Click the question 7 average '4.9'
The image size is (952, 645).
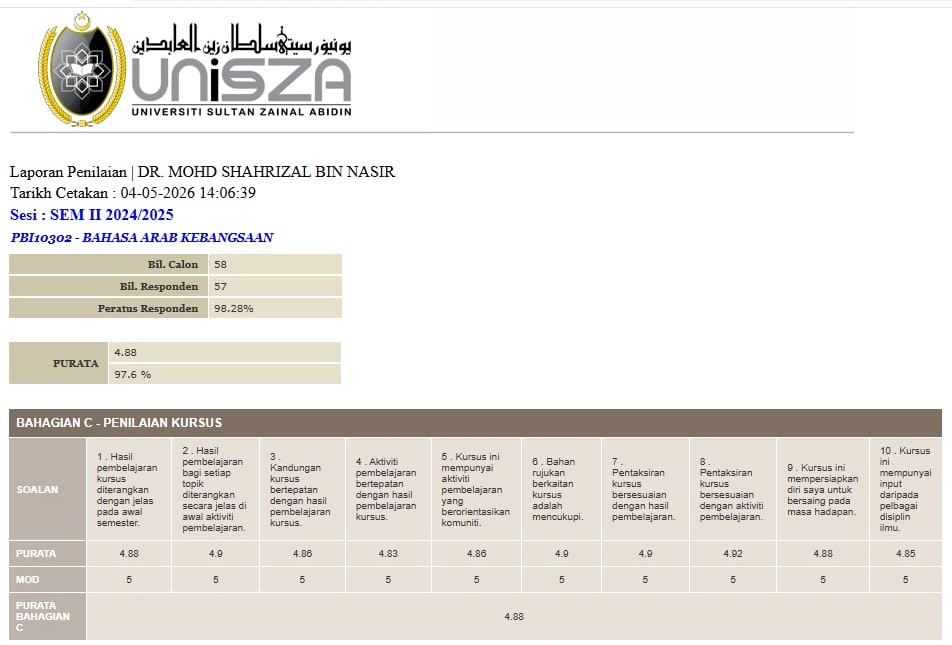point(645,554)
